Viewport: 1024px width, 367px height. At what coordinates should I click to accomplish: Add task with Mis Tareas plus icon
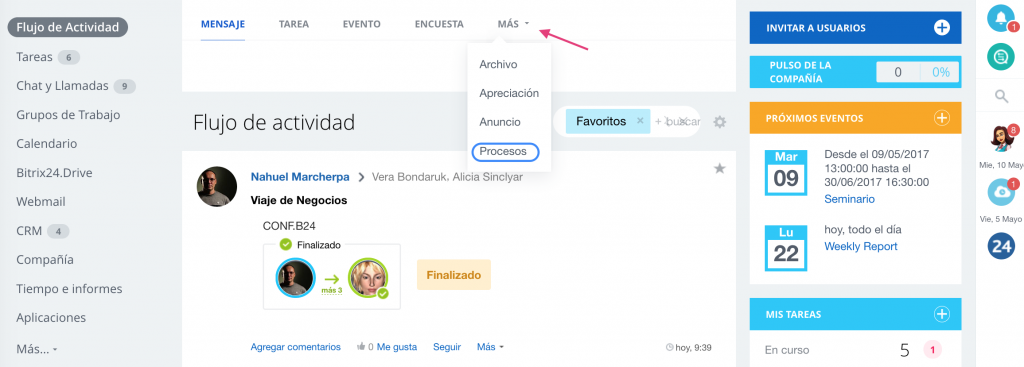pos(941,314)
